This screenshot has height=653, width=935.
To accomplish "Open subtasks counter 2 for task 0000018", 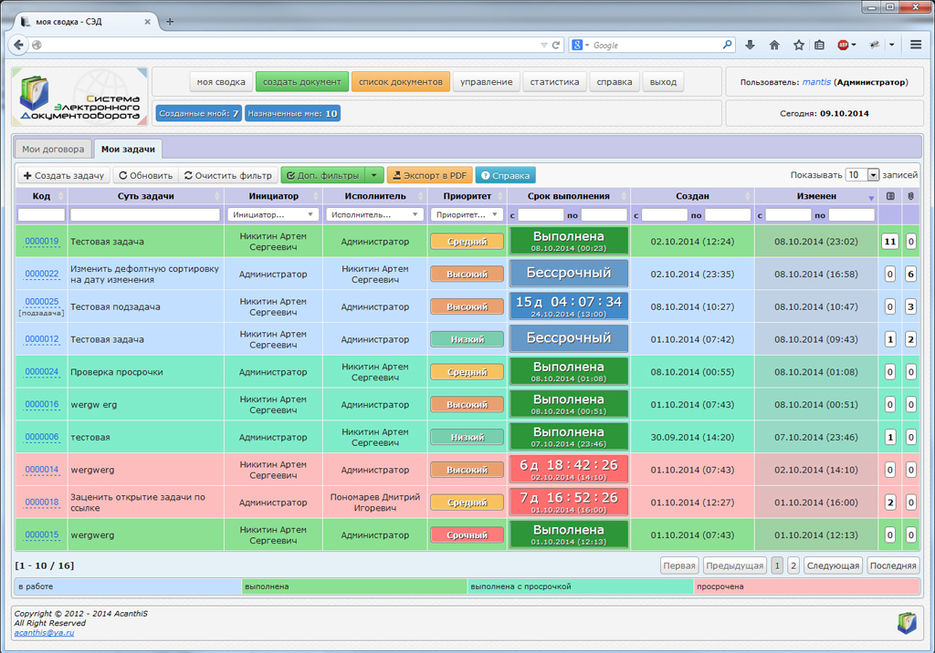I will pyautogui.click(x=890, y=503).
